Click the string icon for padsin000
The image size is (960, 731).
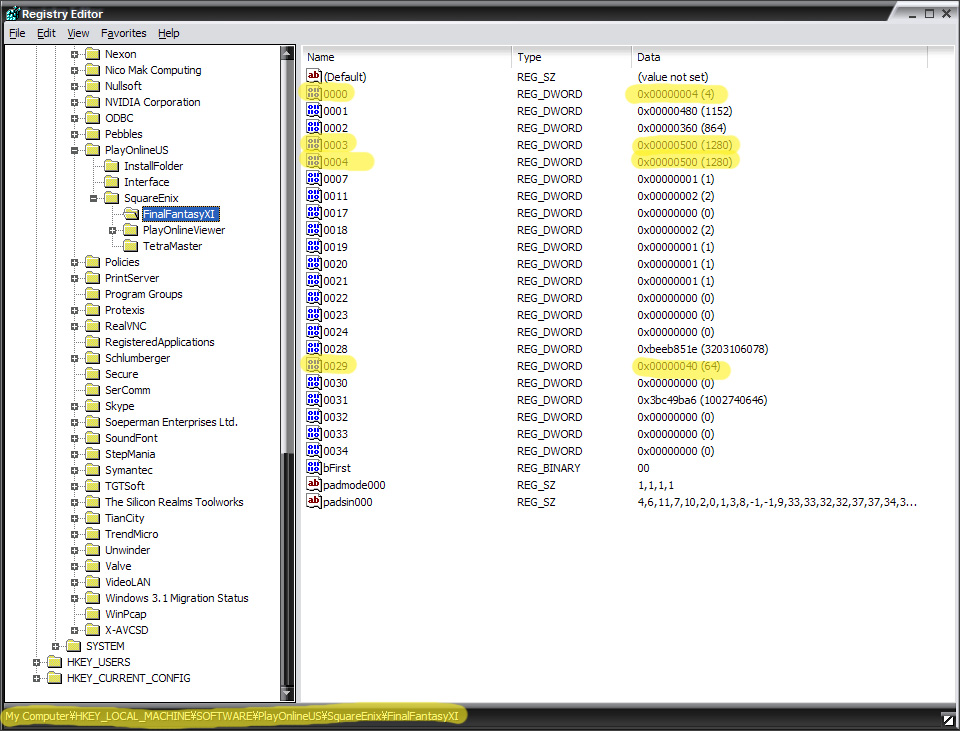tap(313, 502)
